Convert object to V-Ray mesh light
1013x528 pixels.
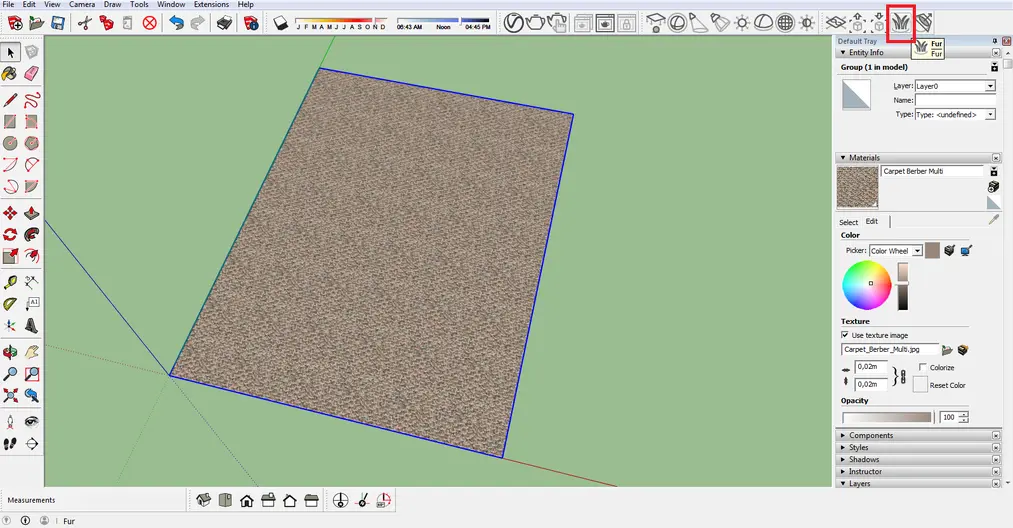pyautogui.click(x=785, y=23)
